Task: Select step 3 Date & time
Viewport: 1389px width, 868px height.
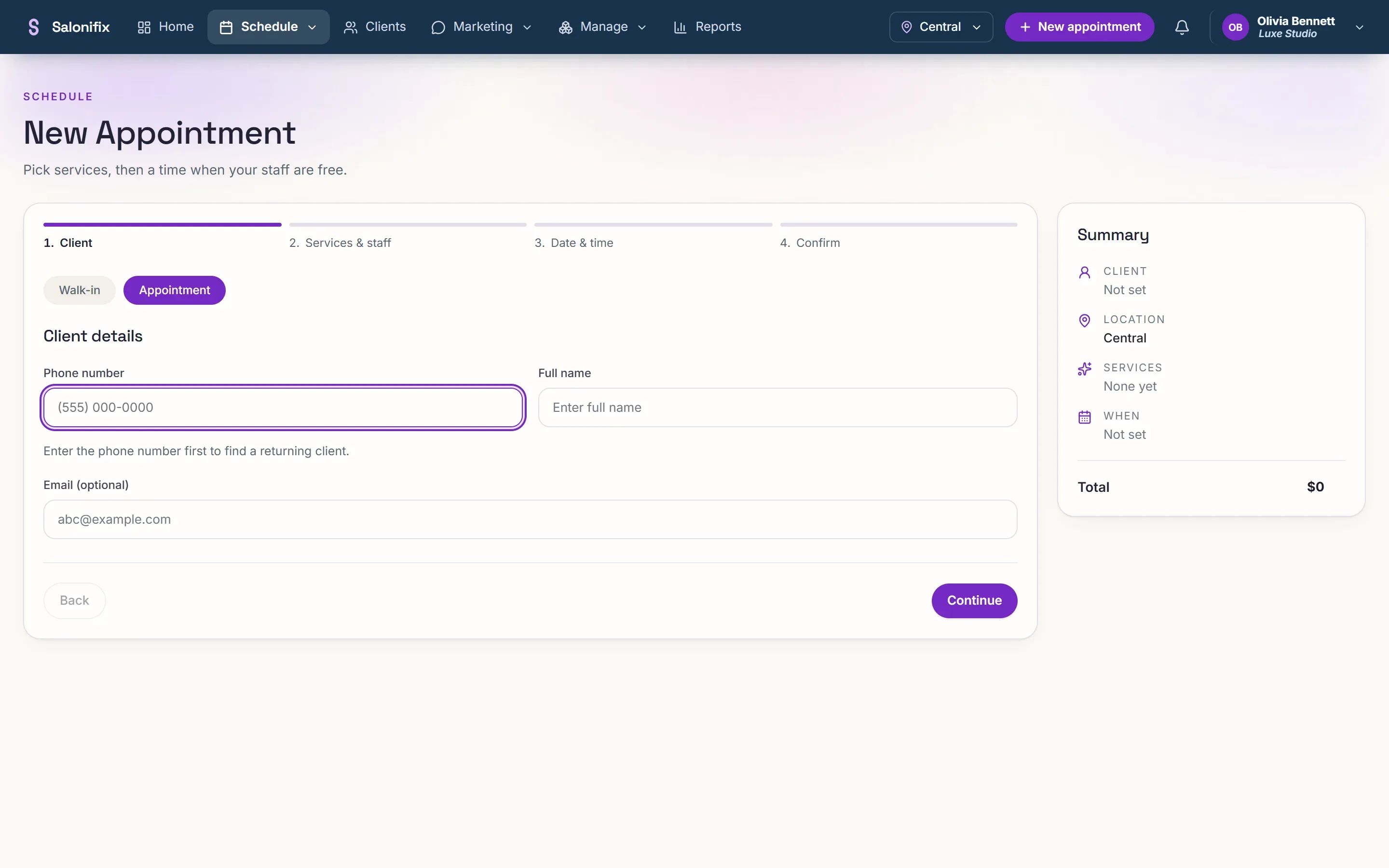Action: pyautogui.click(x=574, y=243)
